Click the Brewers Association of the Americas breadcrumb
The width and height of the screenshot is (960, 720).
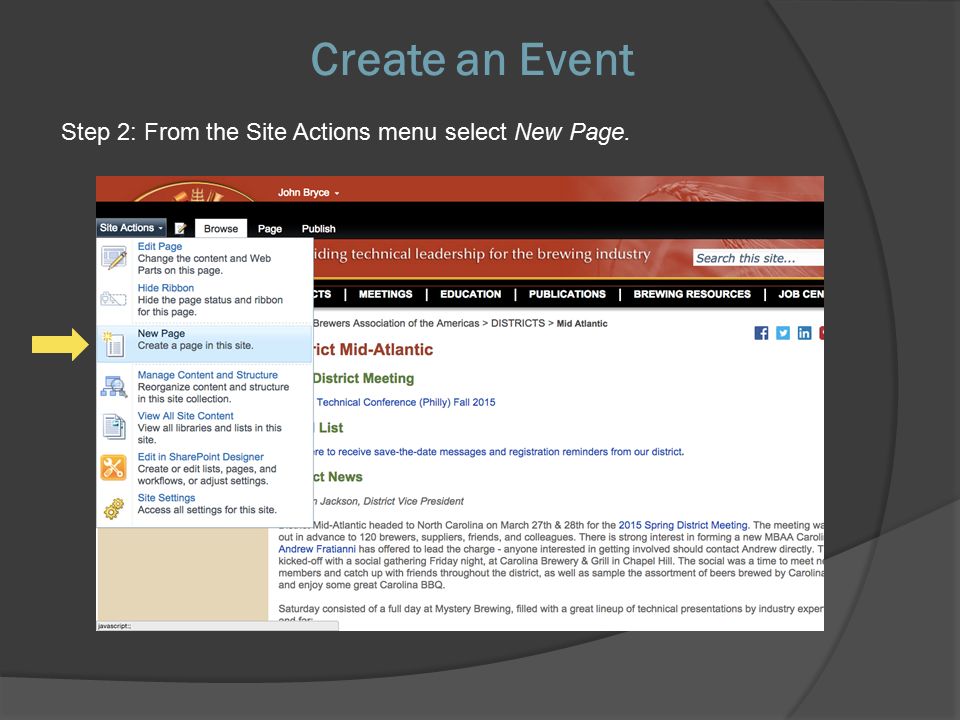(x=396, y=323)
